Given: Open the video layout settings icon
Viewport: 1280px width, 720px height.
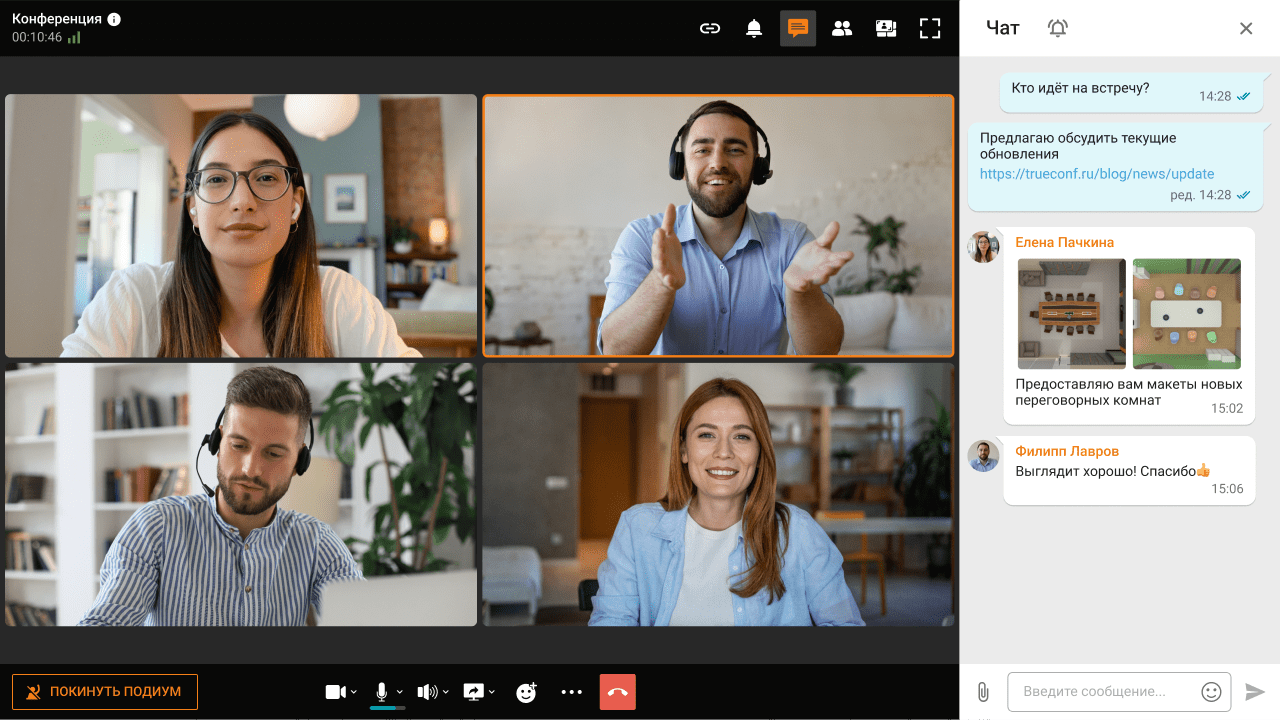Looking at the screenshot, I should (x=886, y=29).
